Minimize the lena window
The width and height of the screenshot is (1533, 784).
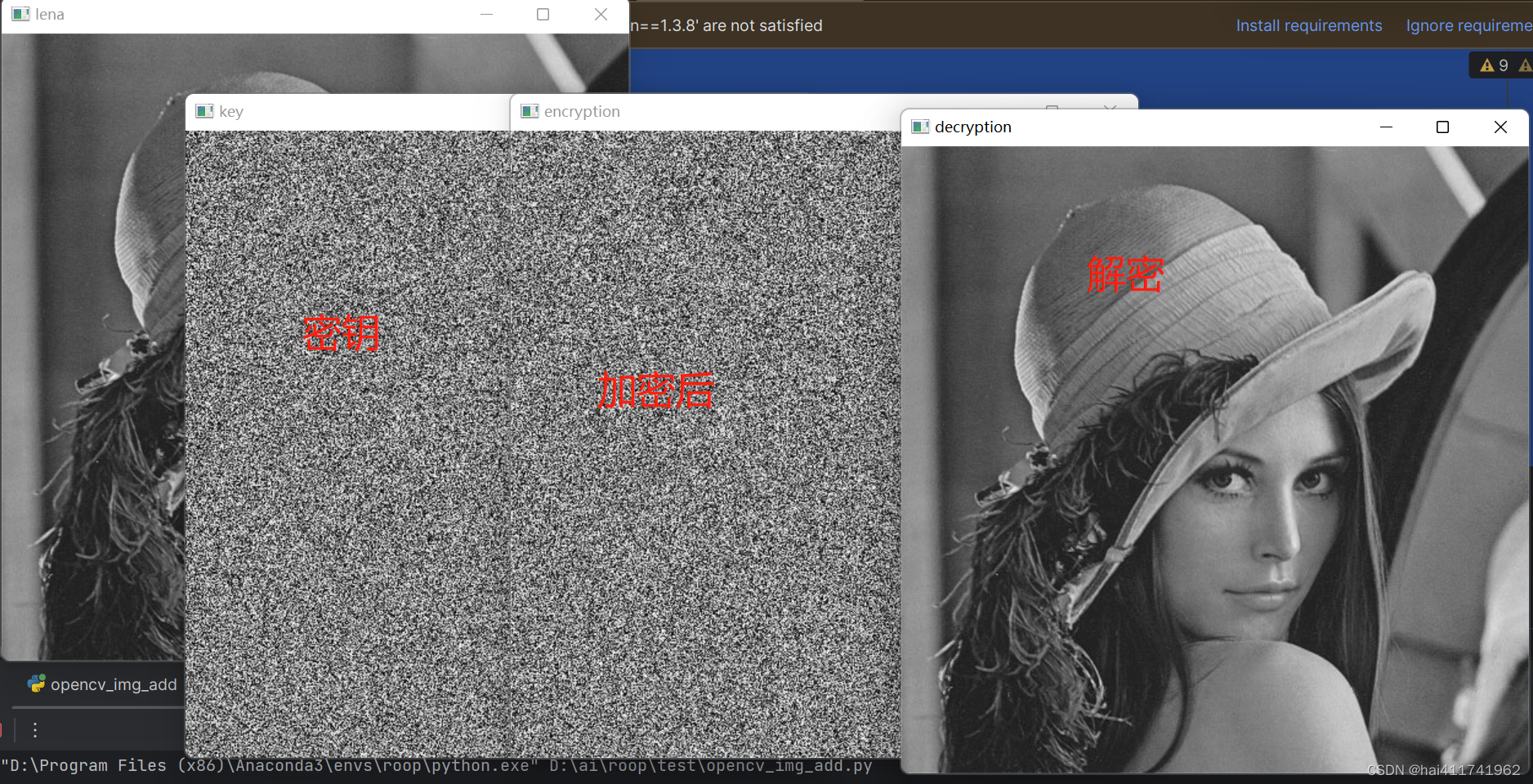[486, 14]
